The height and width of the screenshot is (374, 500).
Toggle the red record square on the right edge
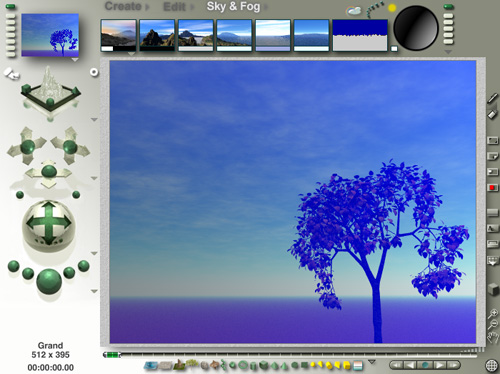click(x=492, y=187)
